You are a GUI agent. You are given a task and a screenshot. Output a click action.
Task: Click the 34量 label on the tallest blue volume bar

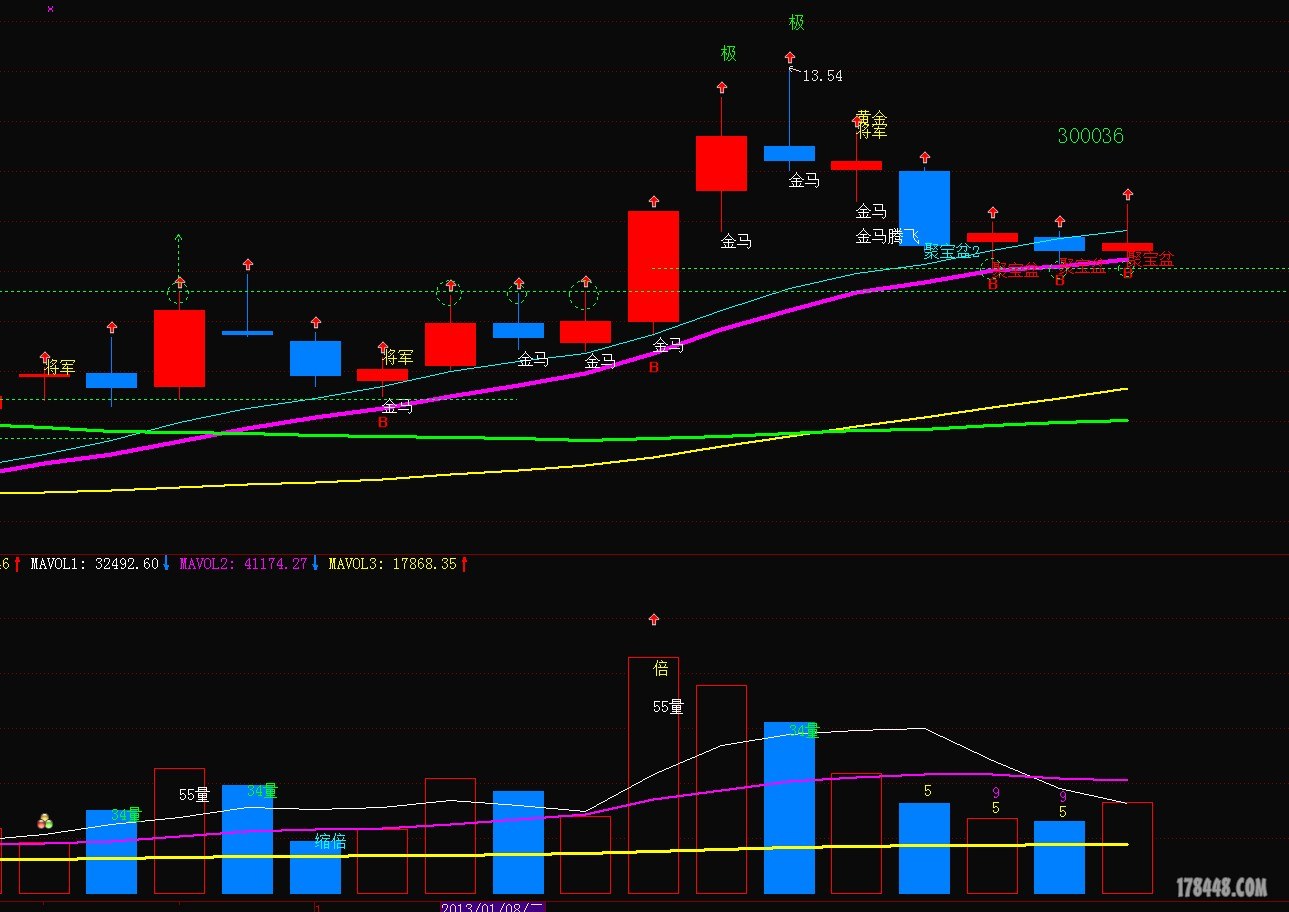(x=804, y=731)
